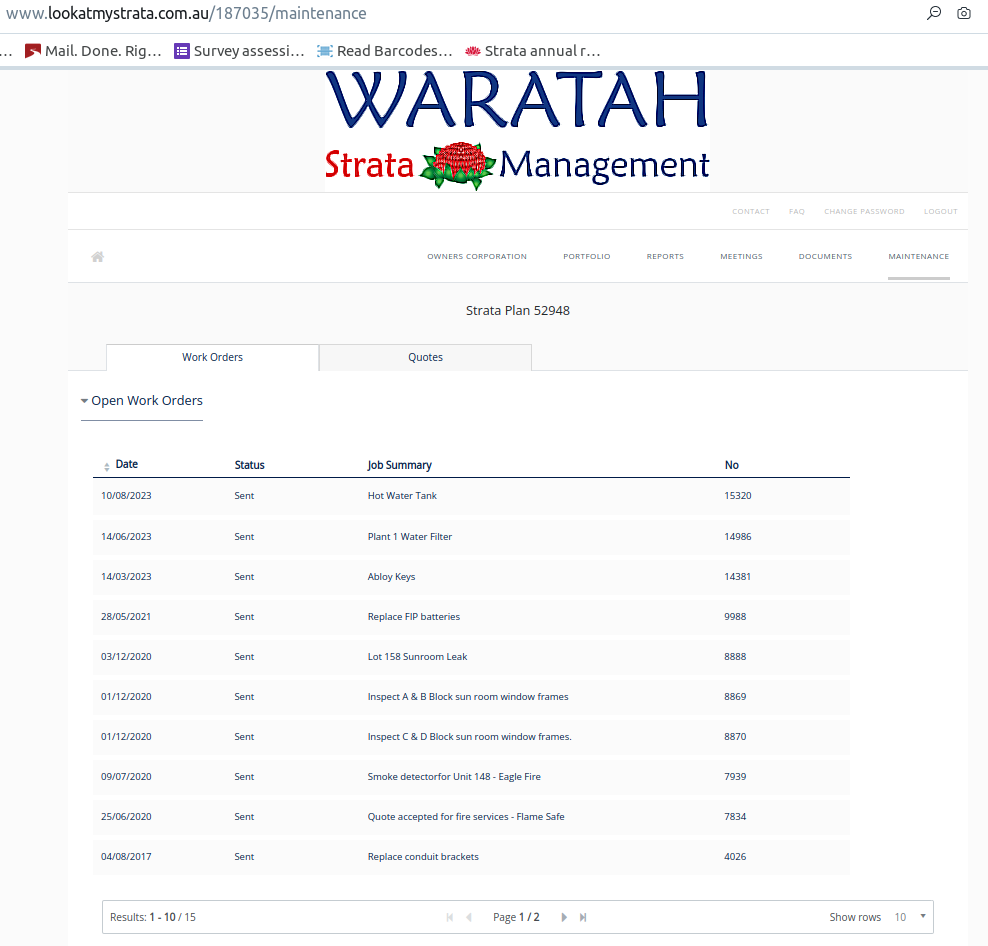This screenshot has width=988, height=946.
Task: Click the date 03/12/2020
Action: [126, 657]
